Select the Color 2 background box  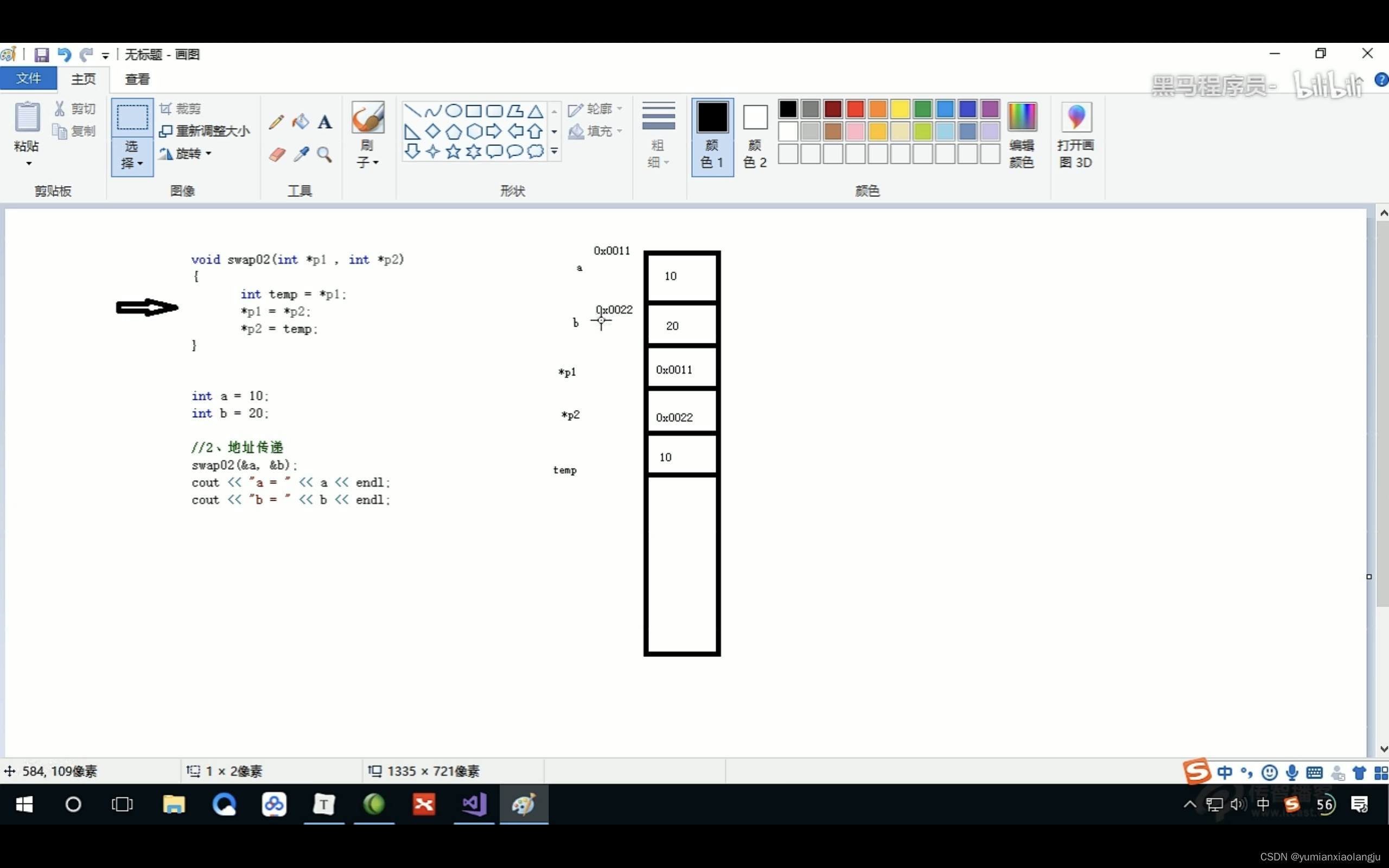click(755, 136)
